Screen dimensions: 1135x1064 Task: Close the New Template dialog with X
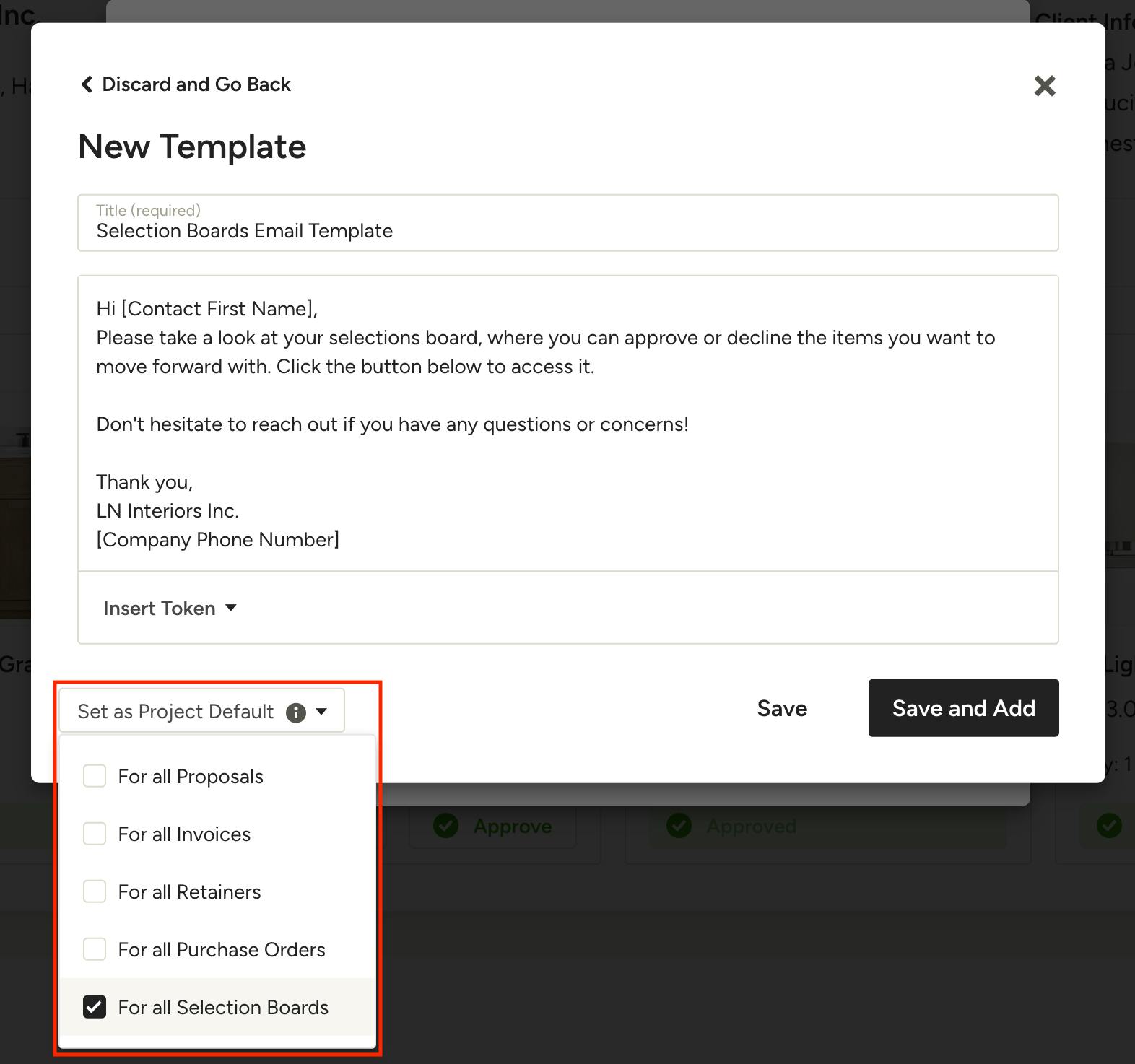click(1044, 86)
